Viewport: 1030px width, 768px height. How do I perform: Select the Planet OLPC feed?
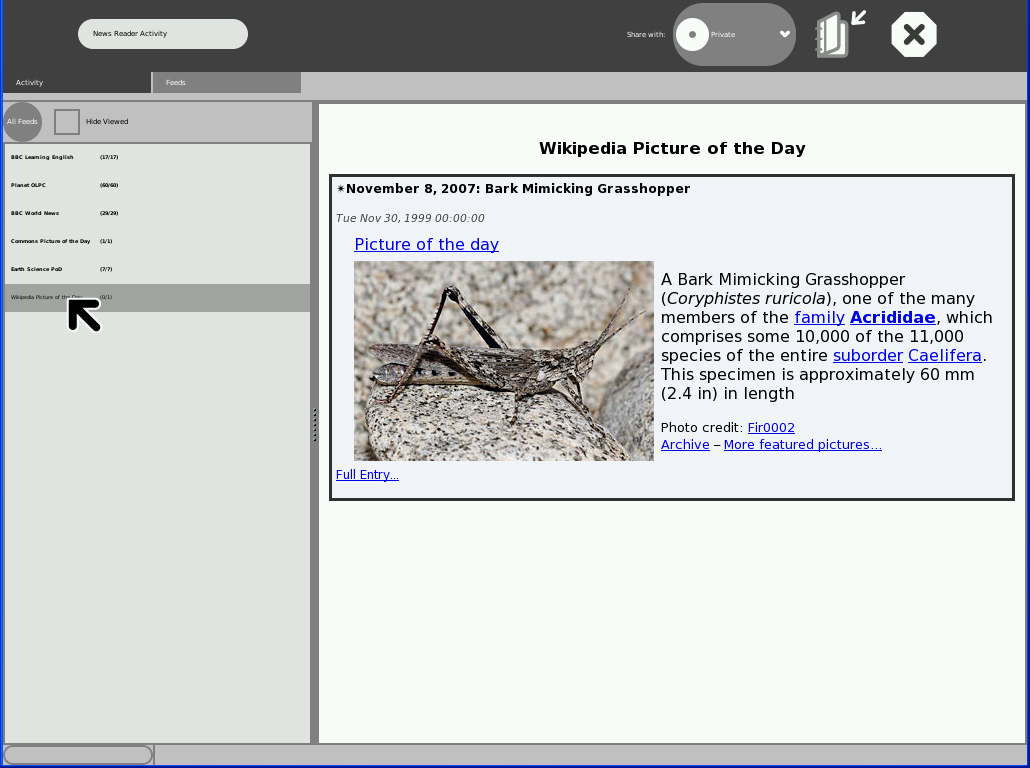29,185
